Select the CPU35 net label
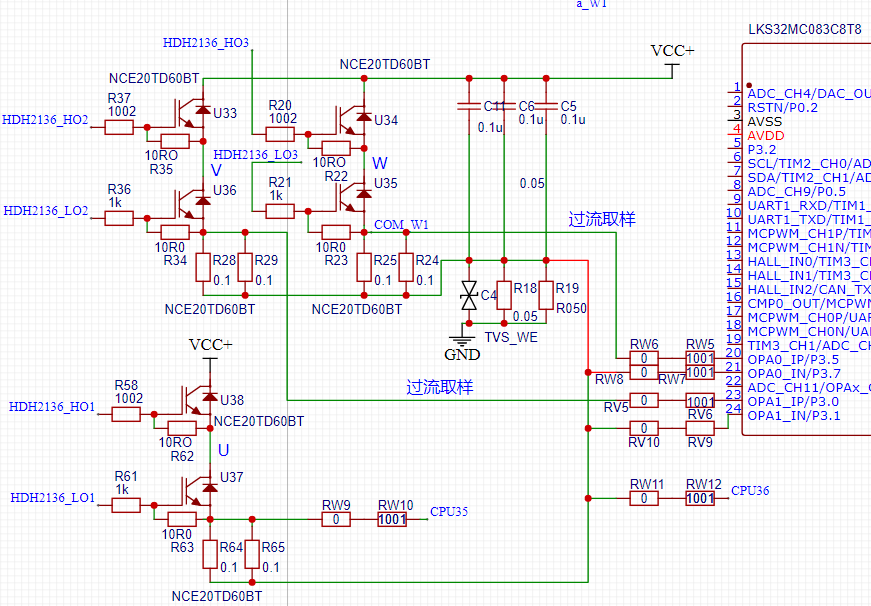Viewport: 871px width, 606px height. click(x=449, y=512)
